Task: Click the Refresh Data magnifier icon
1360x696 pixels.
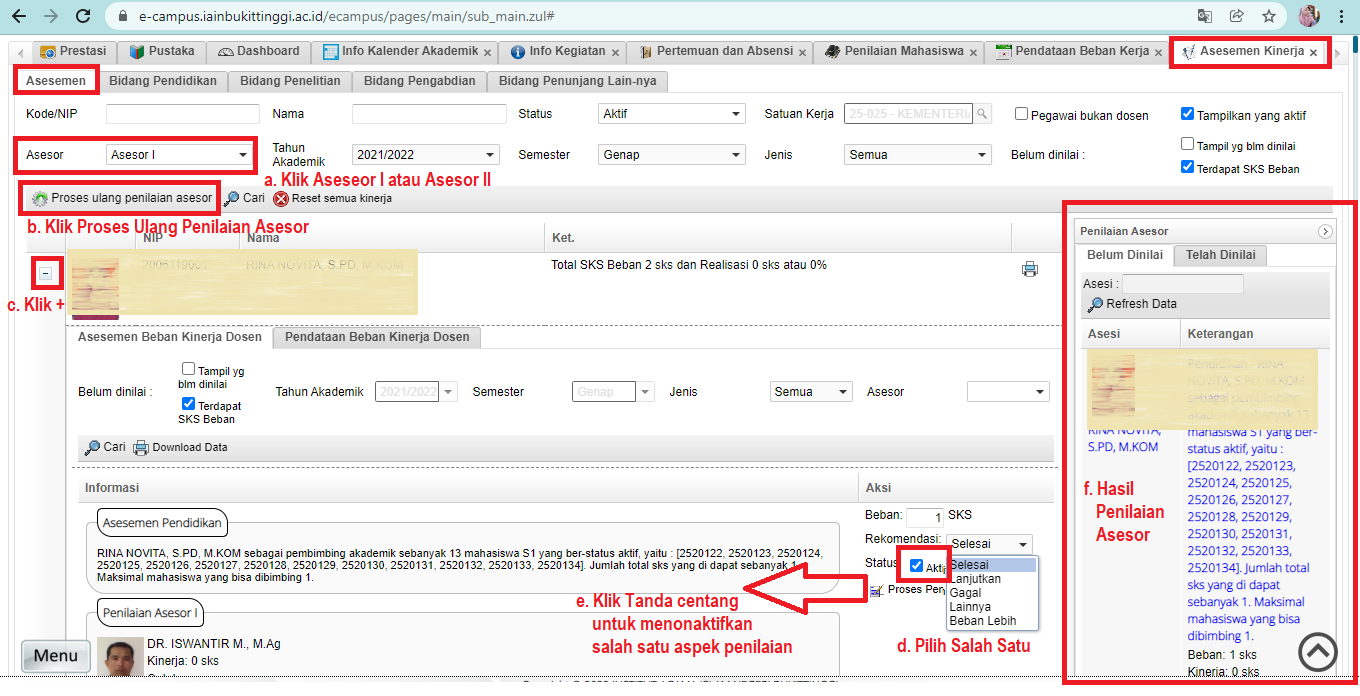Action: (1095, 304)
